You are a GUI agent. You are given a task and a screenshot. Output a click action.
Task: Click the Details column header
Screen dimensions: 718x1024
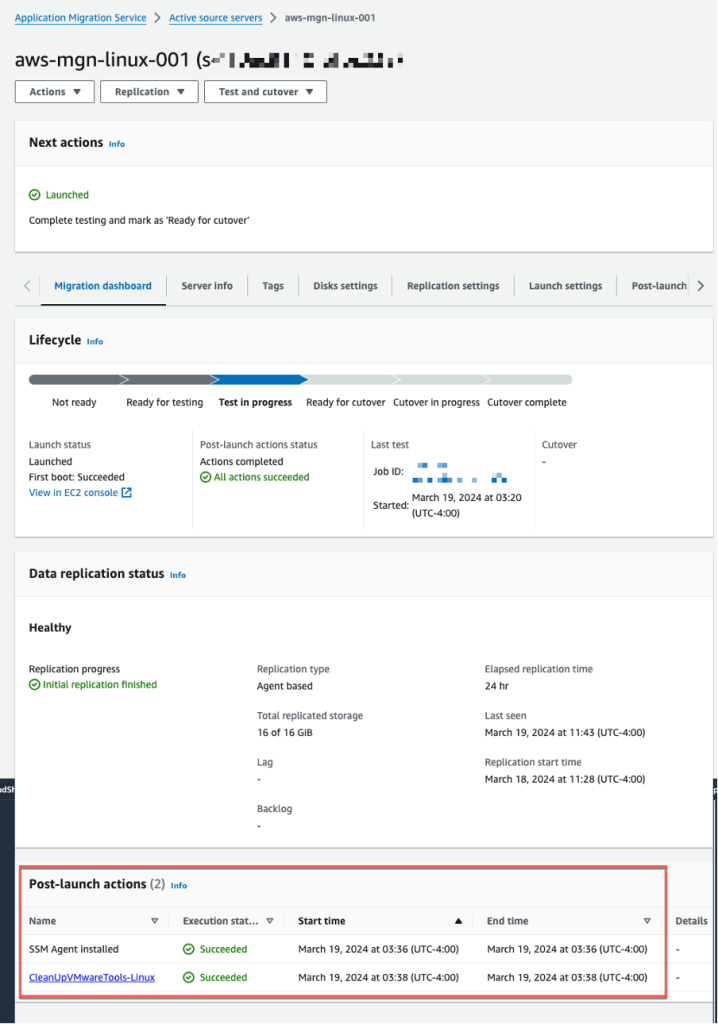pyautogui.click(x=691, y=921)
